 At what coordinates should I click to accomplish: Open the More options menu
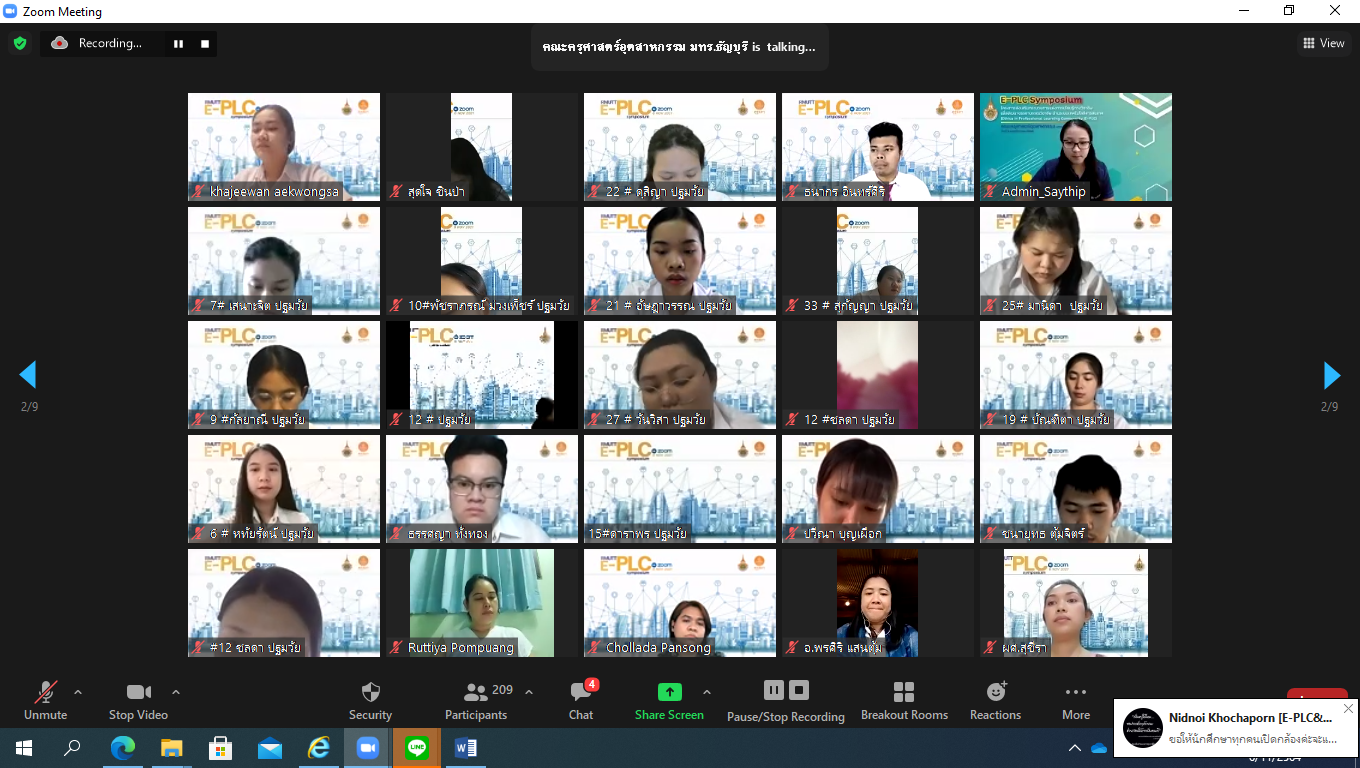pyautogui.click(x=1076, y=701)
